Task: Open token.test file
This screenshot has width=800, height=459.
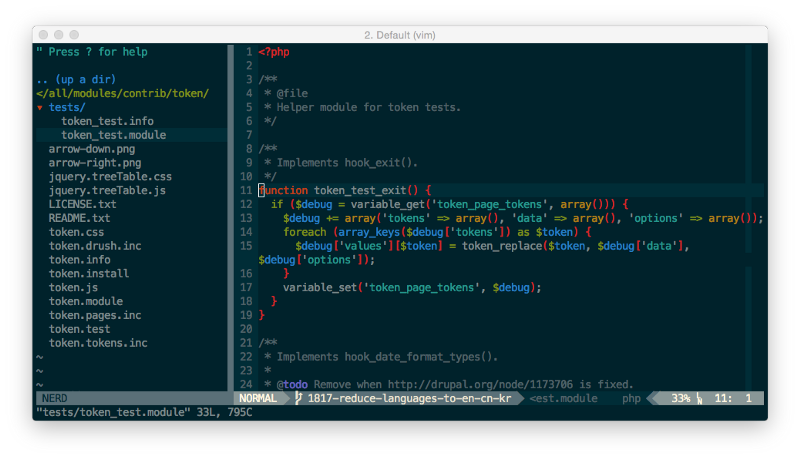Action: [79, 329]
